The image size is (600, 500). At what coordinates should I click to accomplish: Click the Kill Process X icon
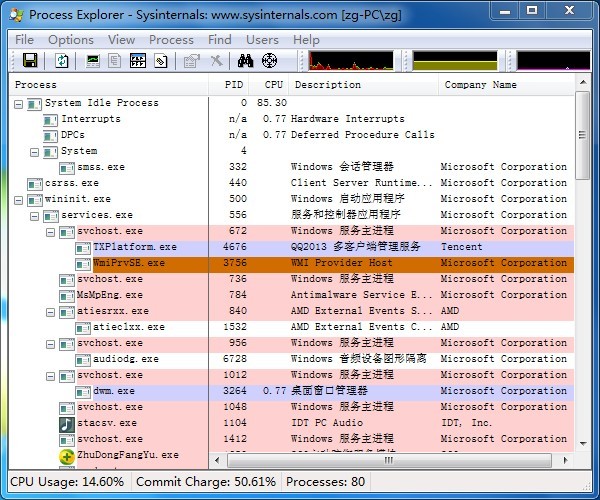(x=216, y=61)
